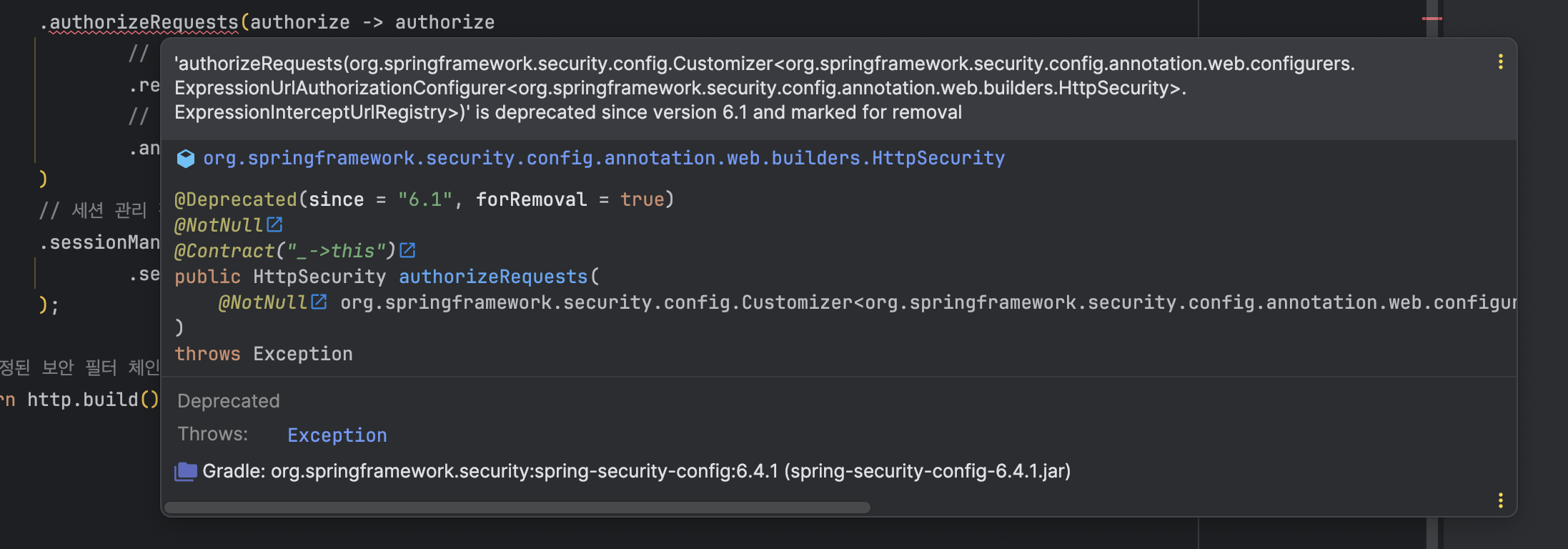This screenshot has width=1568, height=549.
Task: Click http.build() in the editor
Action: point(93,400)
